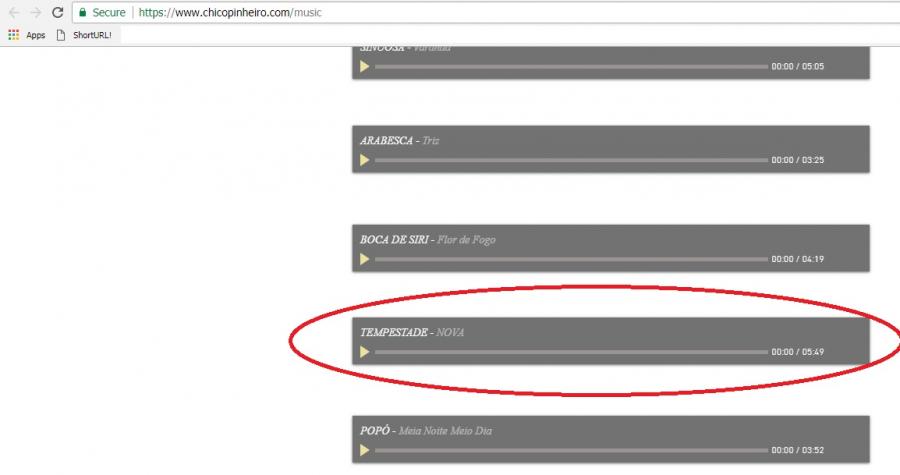Viewport: 900px width, 475px height.
Task: Click the POPÓ - Meia Noite Meio Dia title
Action: [x=426, y=431]
